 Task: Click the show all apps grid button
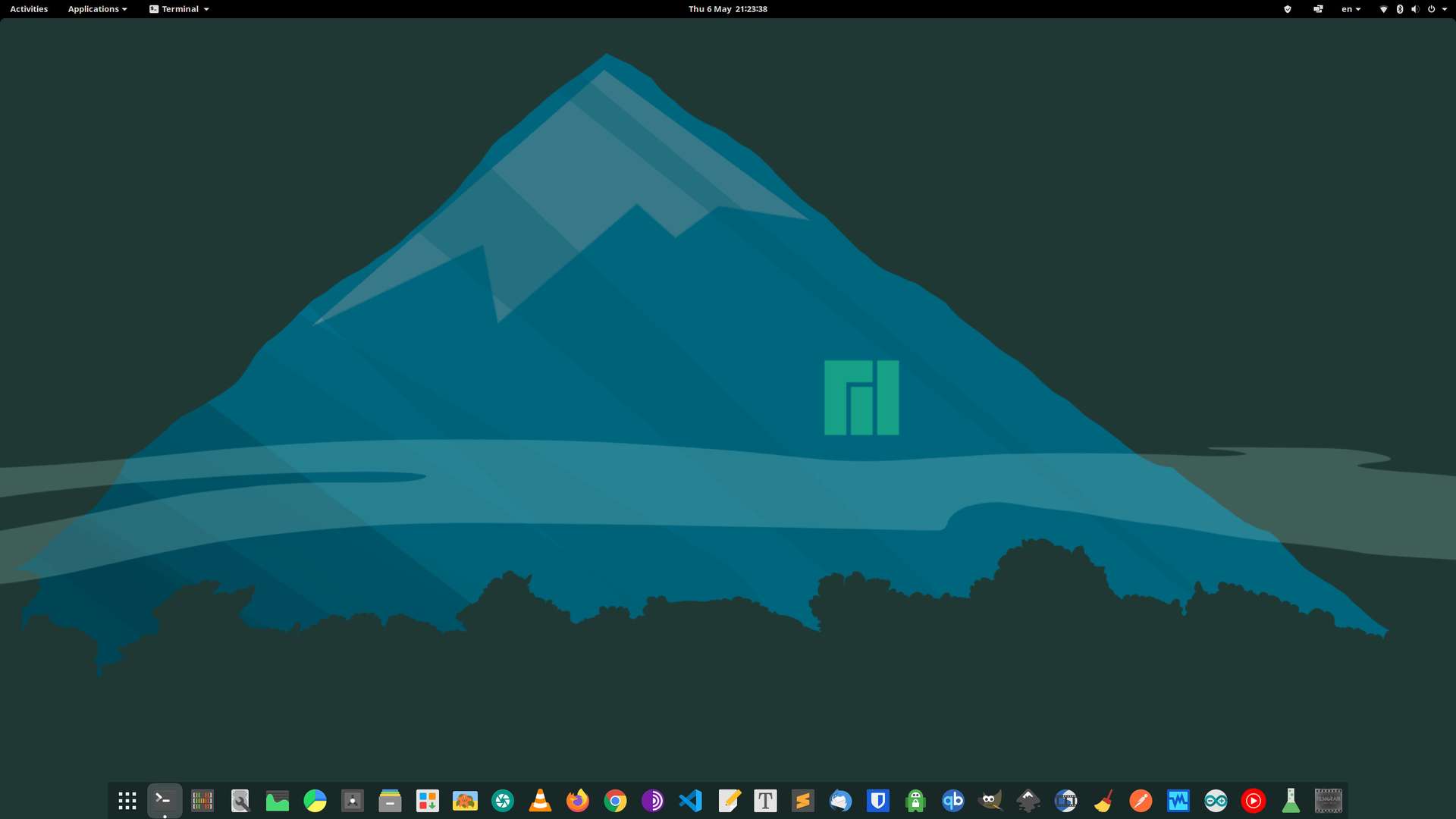(127, 799)
